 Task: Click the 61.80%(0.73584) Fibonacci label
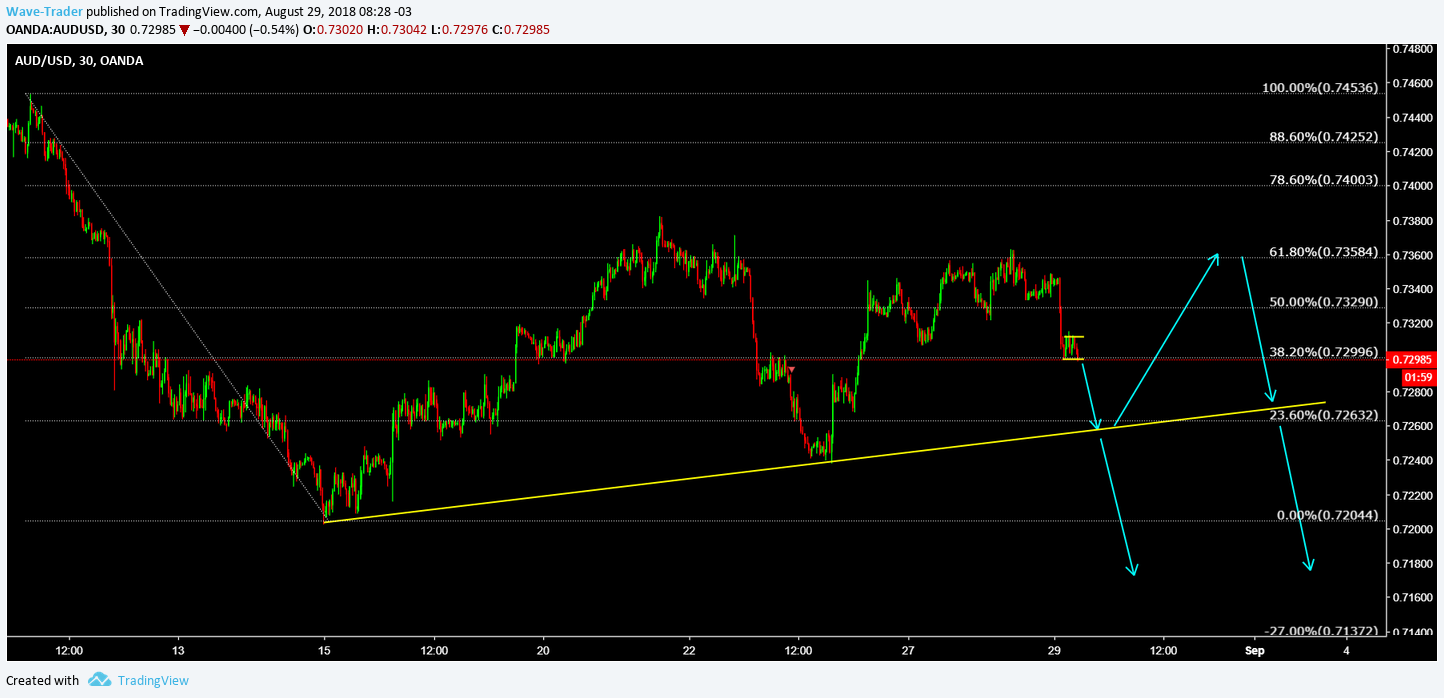[1321, 252]
